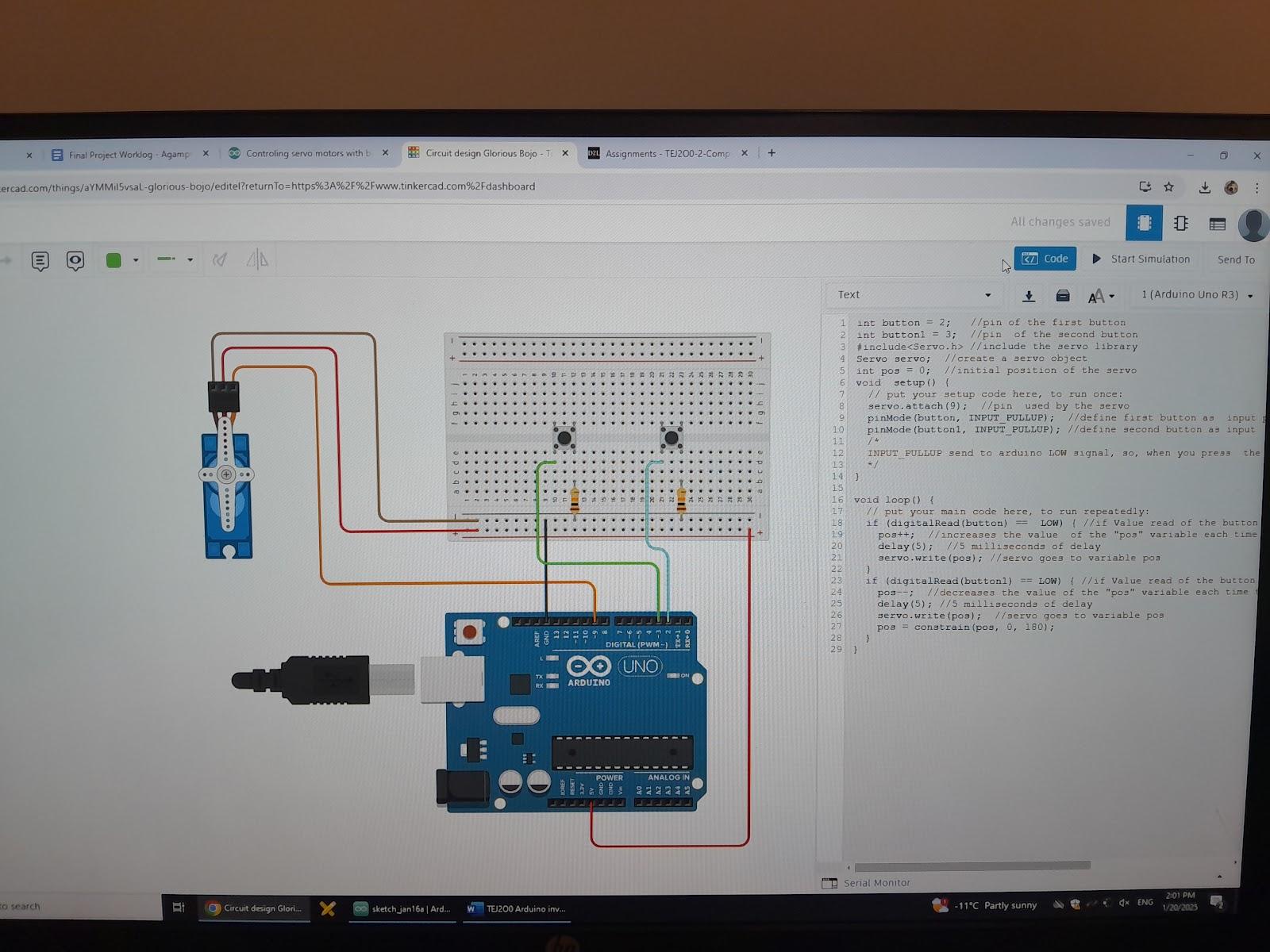1270x952 pixels.
Task: Open sketch_jan16a Arduino taskbar item
Action: [402, 909]
